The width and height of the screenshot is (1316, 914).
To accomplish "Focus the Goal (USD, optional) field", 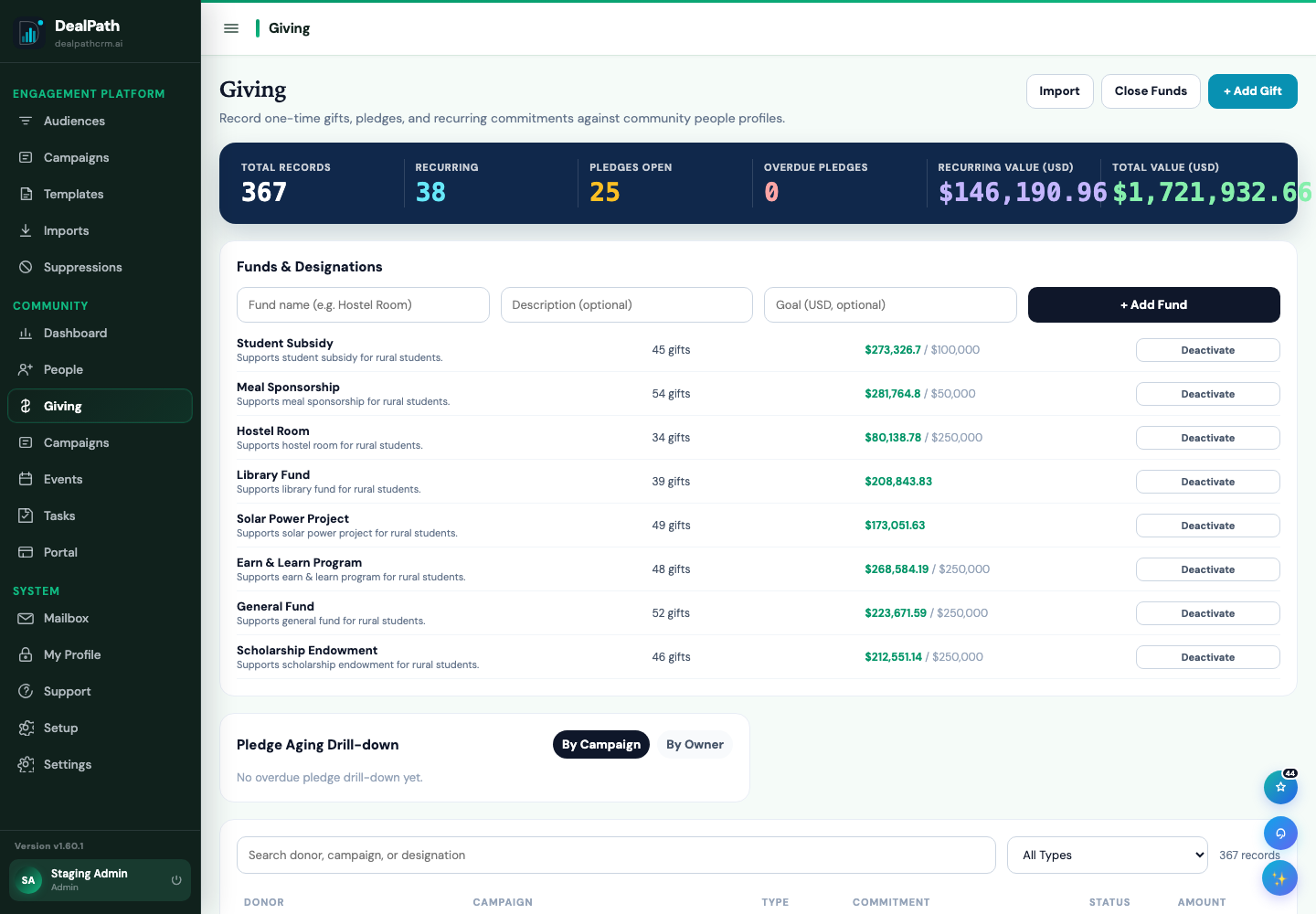I will 890,304.
